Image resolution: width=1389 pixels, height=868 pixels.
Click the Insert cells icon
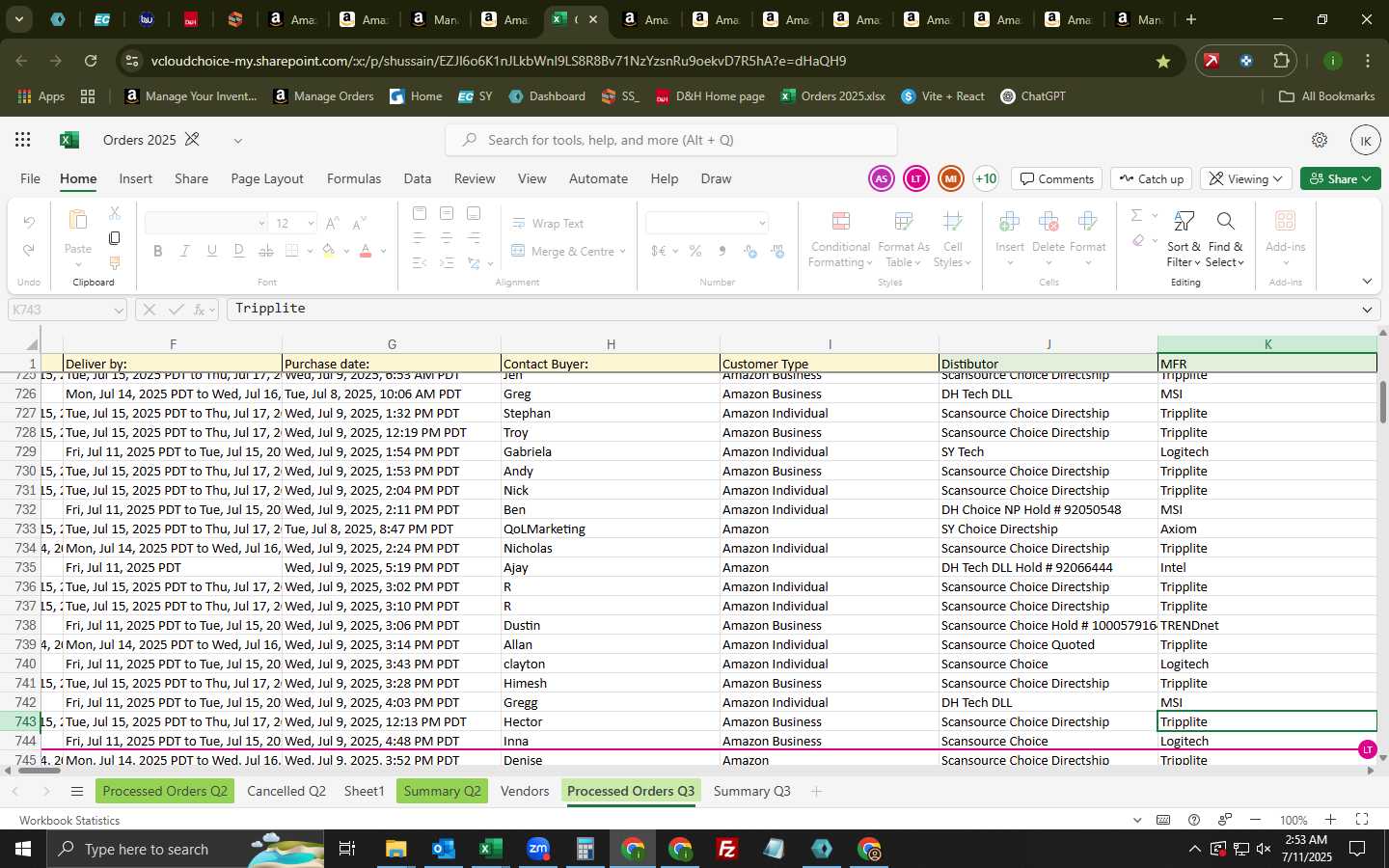(1010, 223)
